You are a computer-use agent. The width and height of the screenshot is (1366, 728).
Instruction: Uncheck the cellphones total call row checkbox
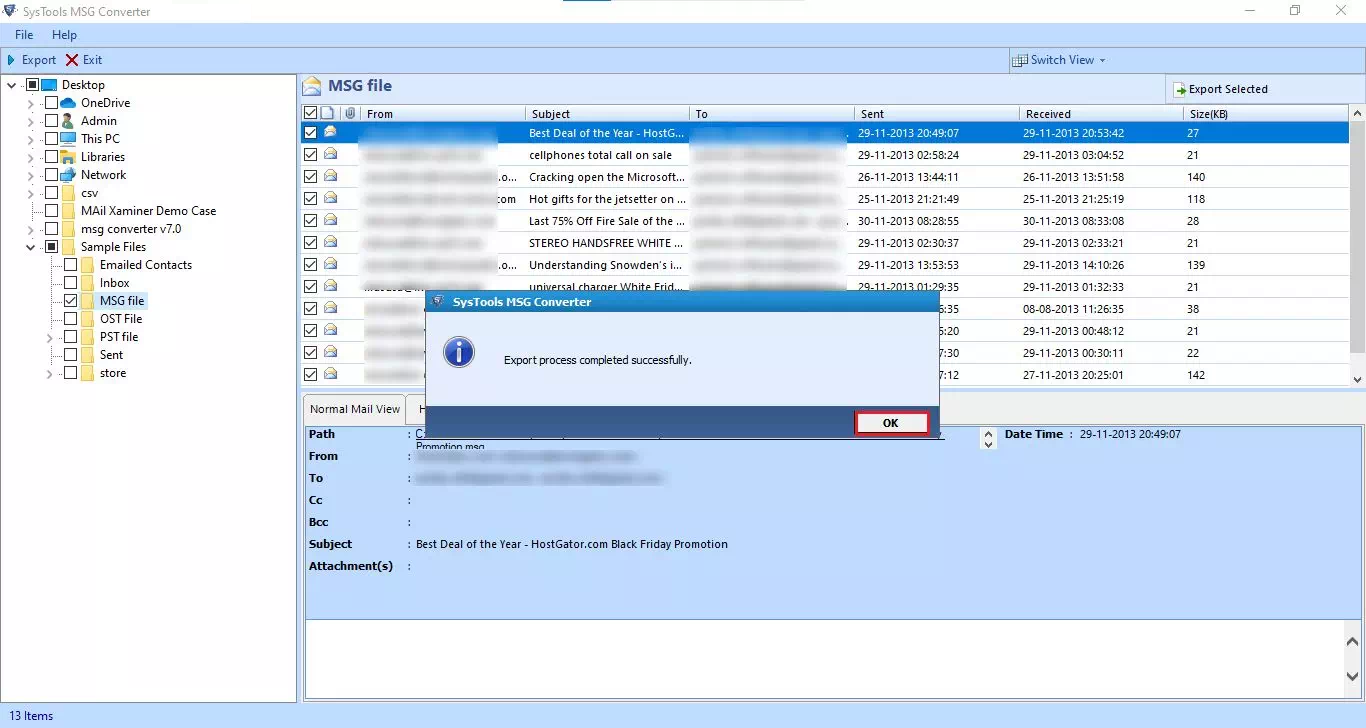(310, 154)
